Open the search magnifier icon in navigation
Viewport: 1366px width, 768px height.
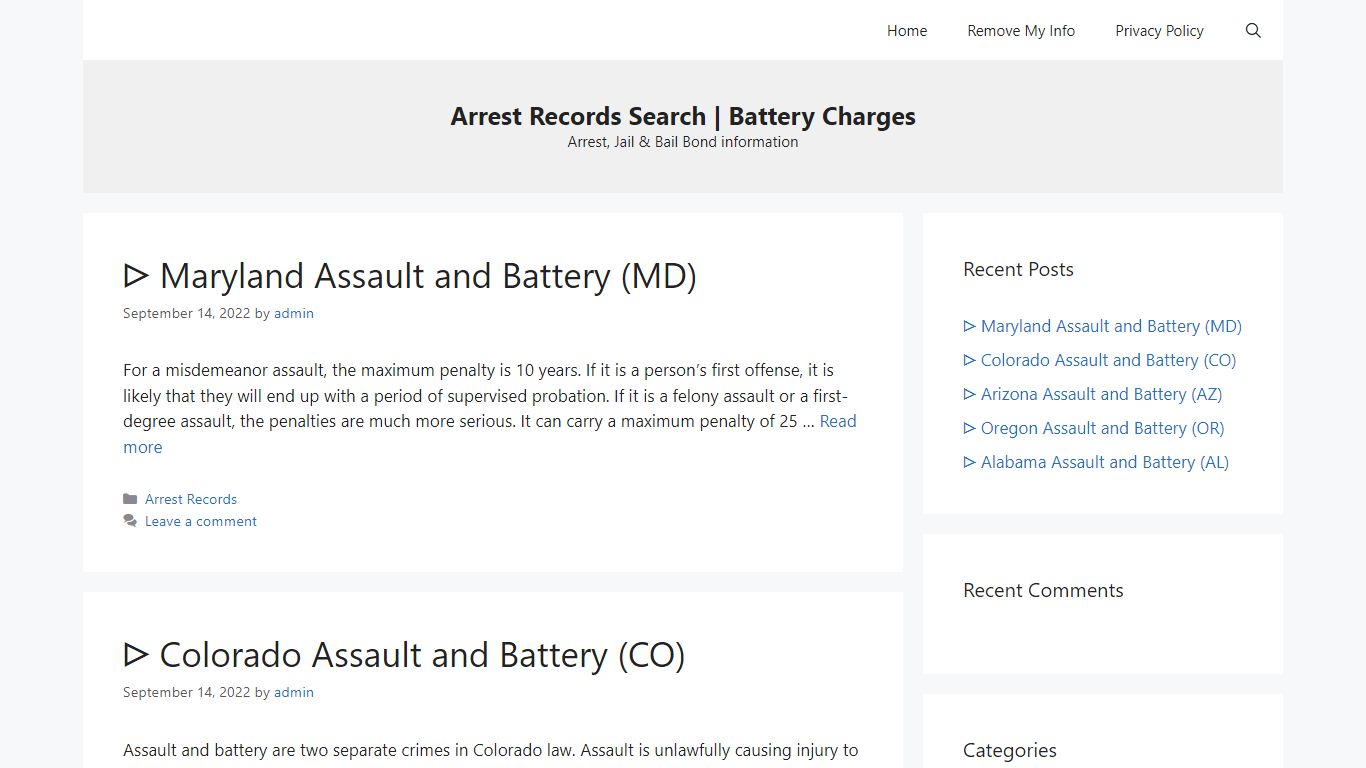[x=1253, y=31]
